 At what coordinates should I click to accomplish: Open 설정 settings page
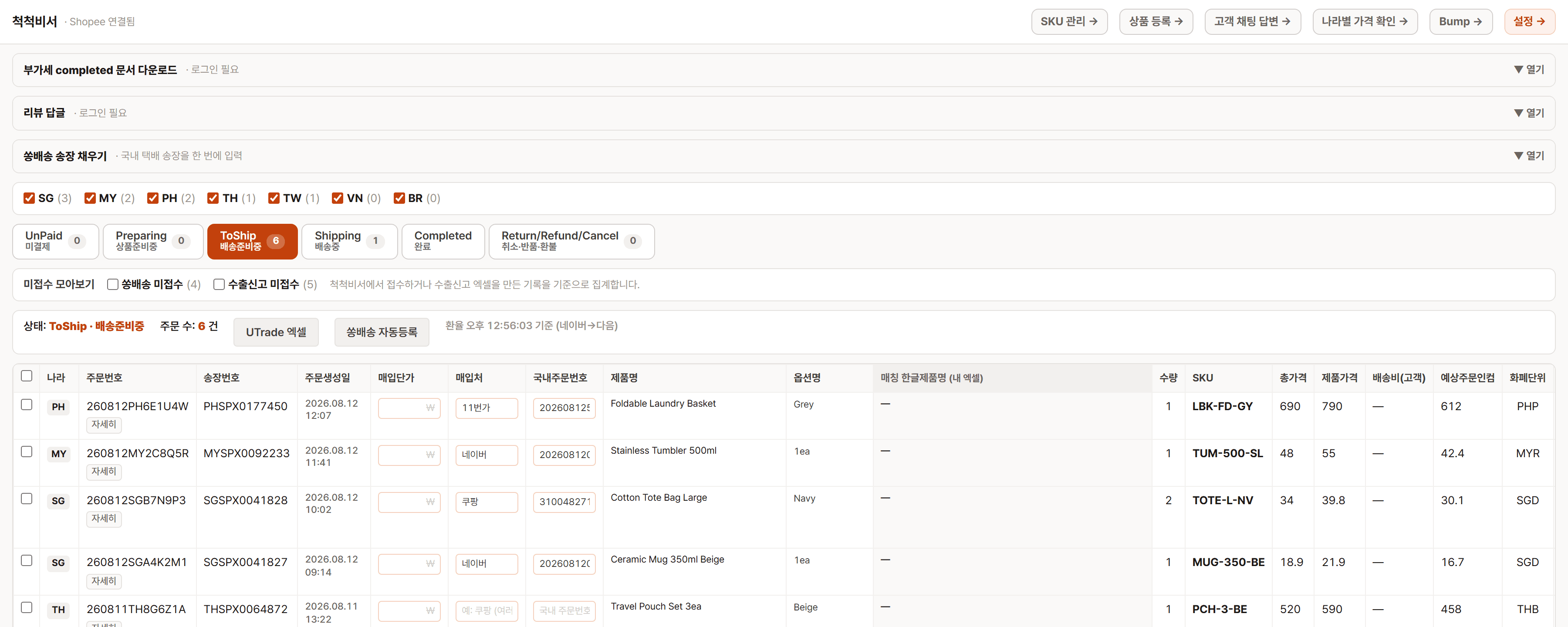pos(1529,21)
